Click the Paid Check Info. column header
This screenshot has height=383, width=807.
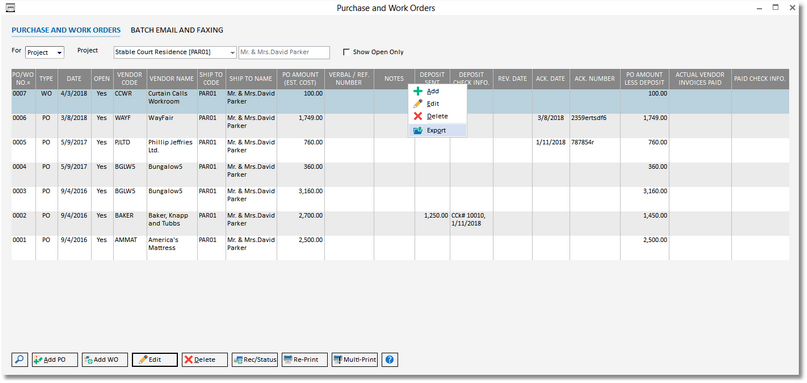click(x=760, y=79)
